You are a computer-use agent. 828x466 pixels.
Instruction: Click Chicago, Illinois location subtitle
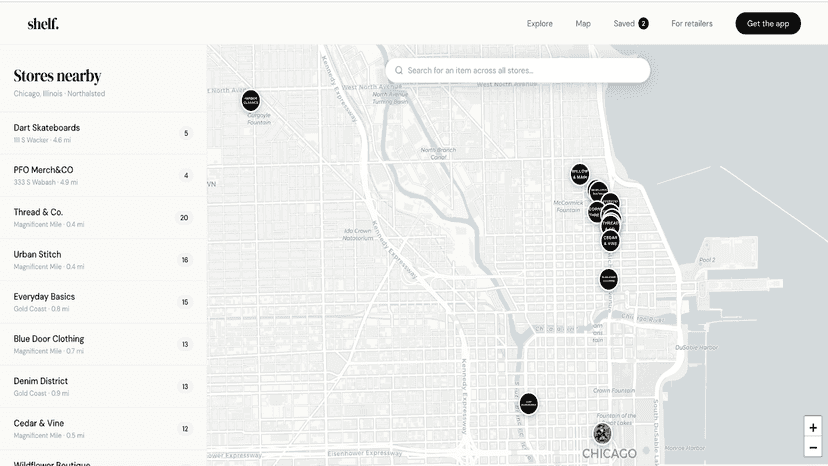pos(59,94)
